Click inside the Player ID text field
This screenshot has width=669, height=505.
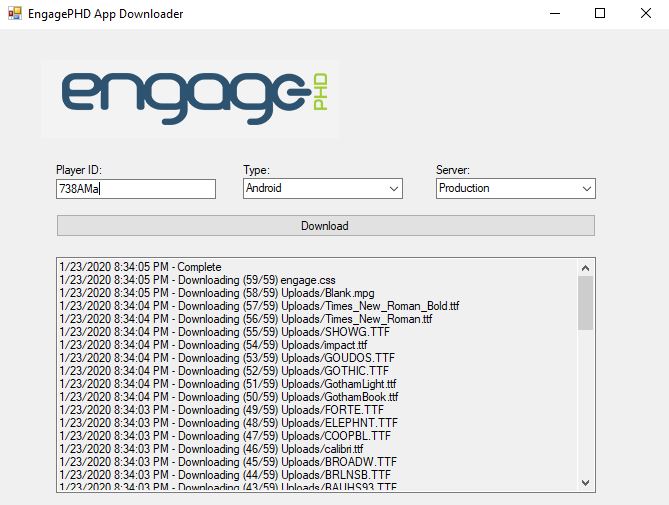(x=136, y=189)
